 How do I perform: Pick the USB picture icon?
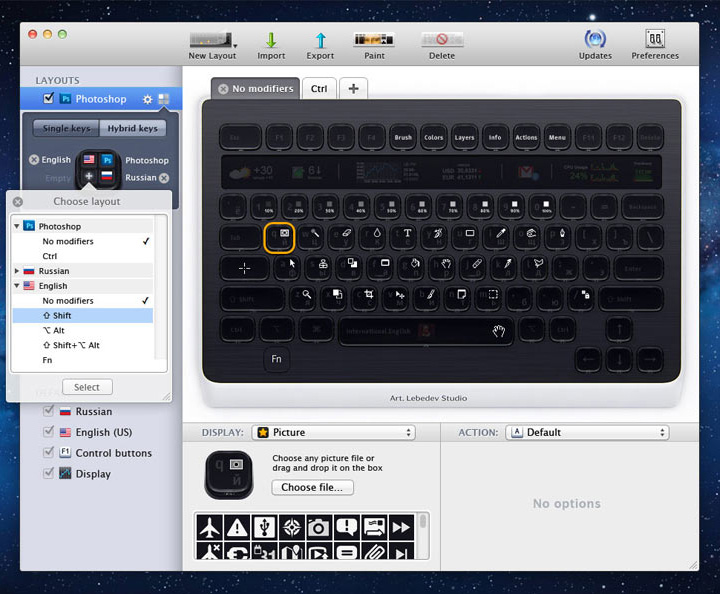pyautogui.click(x=264, y=527)
